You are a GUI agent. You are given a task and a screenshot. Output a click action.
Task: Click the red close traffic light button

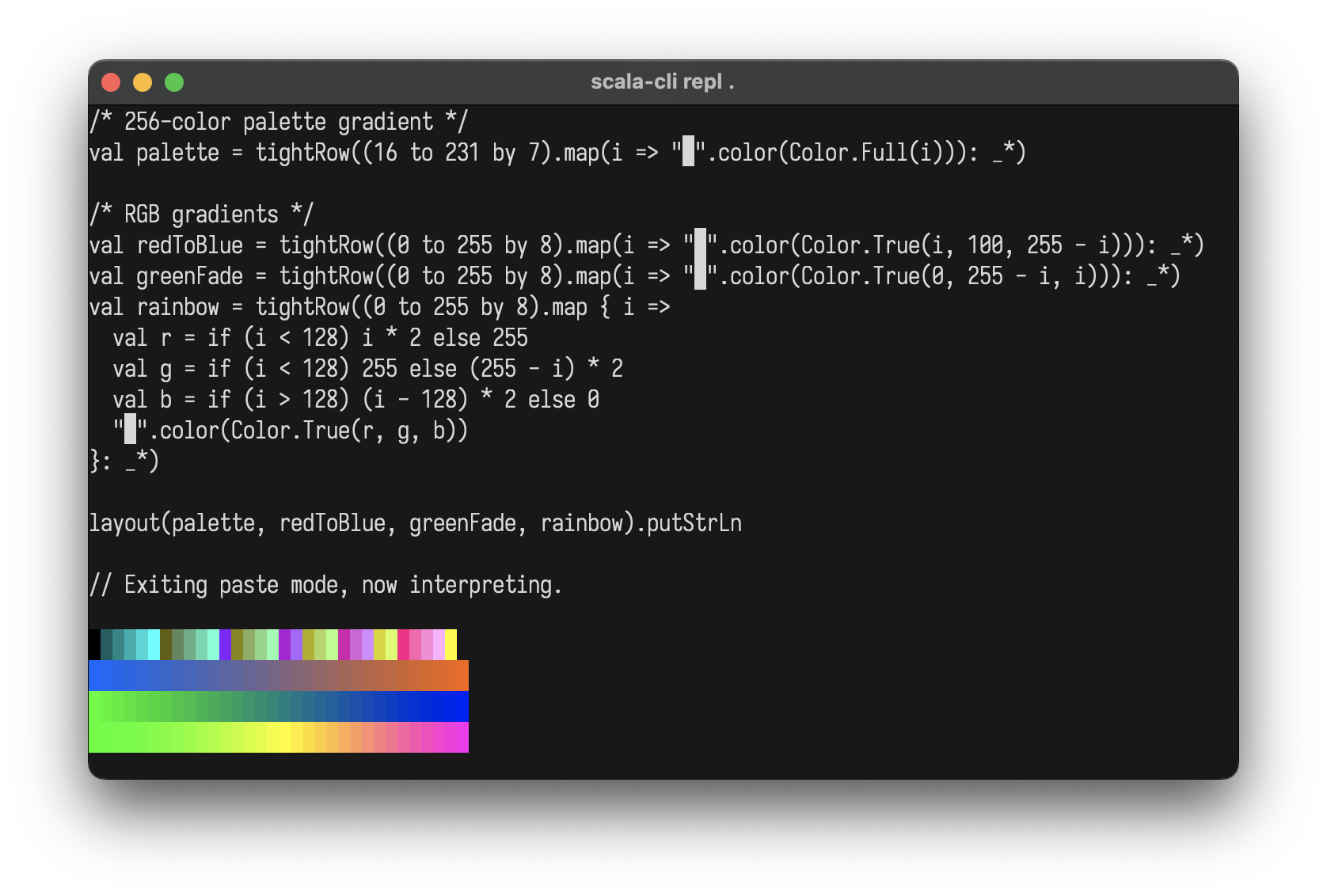coord(111,82)
